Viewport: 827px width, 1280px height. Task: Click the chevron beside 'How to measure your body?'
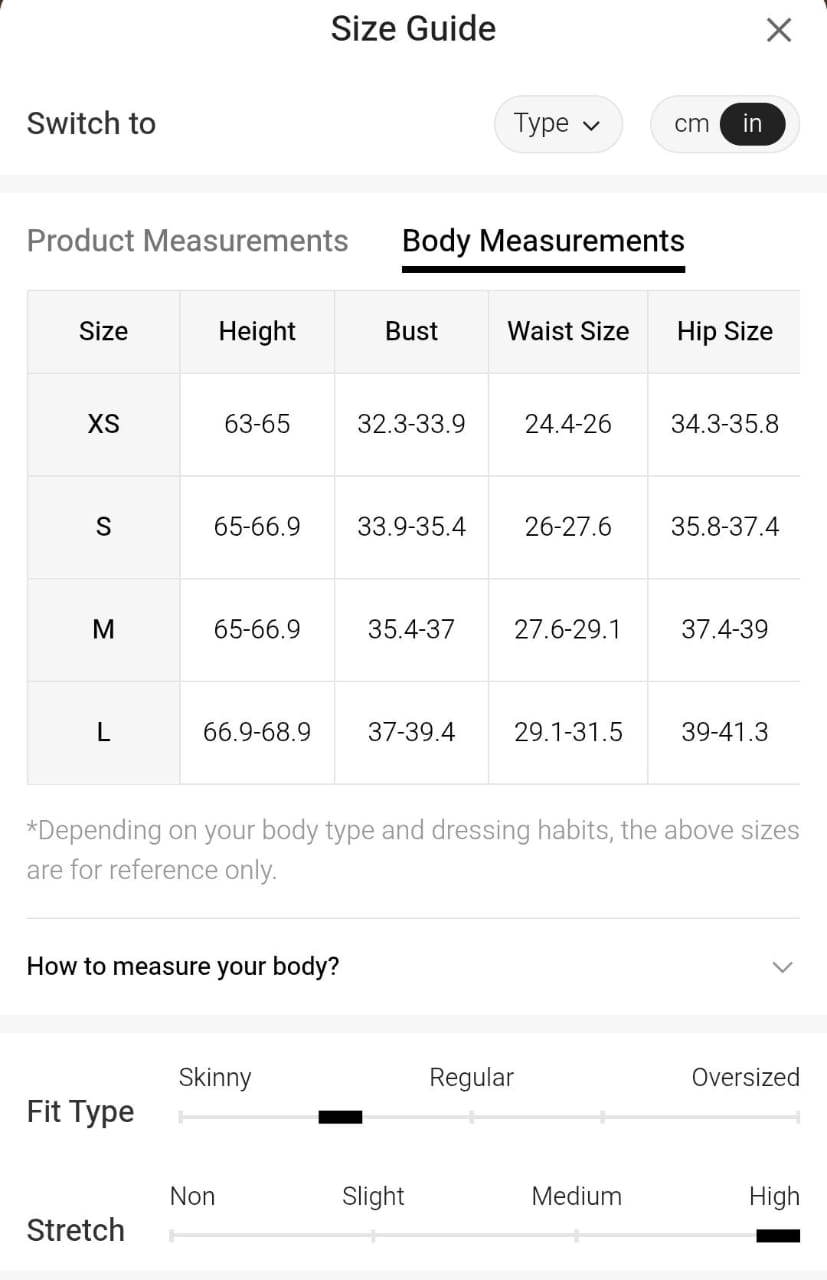pyautogui.click(x=782, y=967)
